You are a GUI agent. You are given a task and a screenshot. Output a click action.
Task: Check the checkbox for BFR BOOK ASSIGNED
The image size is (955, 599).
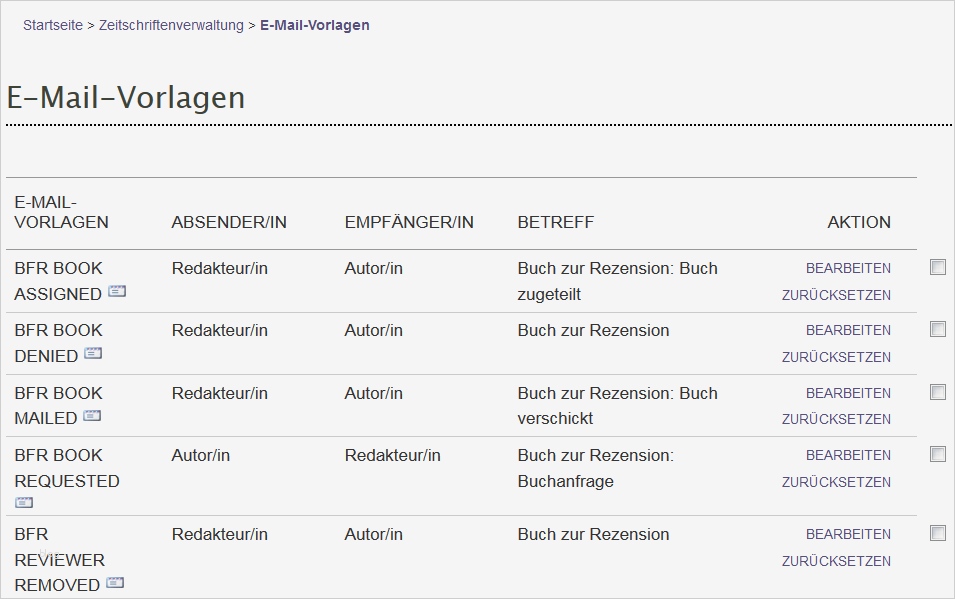(938, 267)
